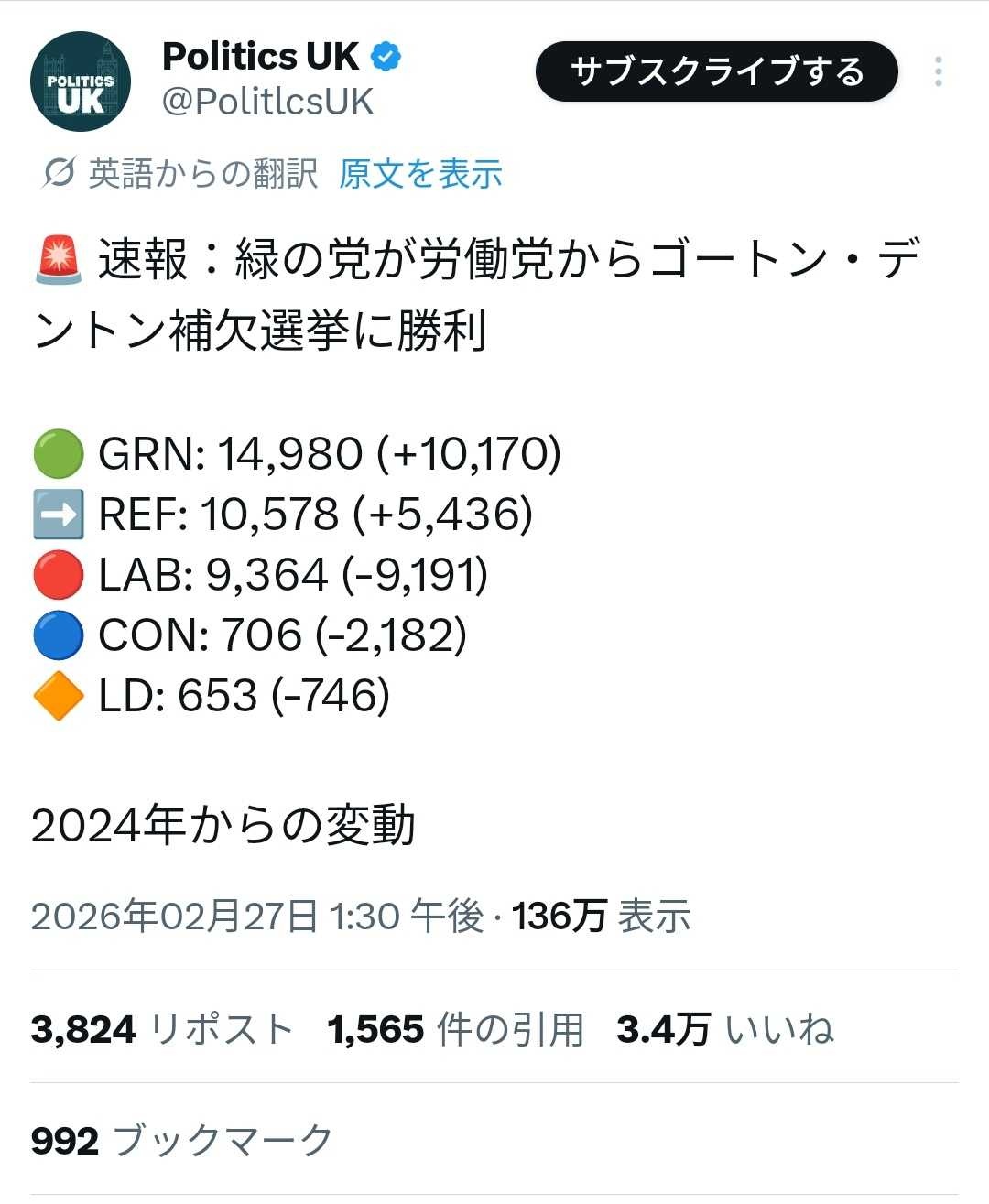
Task: Click the green circle beside GRN
Action: coord(59,454)
